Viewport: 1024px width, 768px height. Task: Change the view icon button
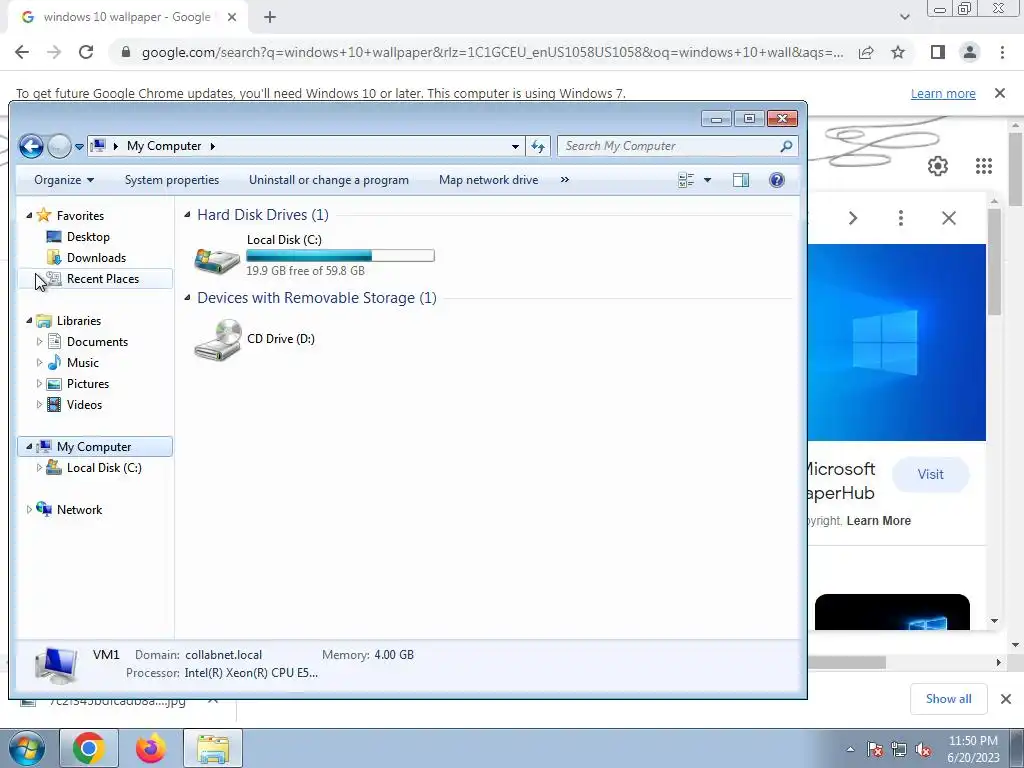point(686,180)
